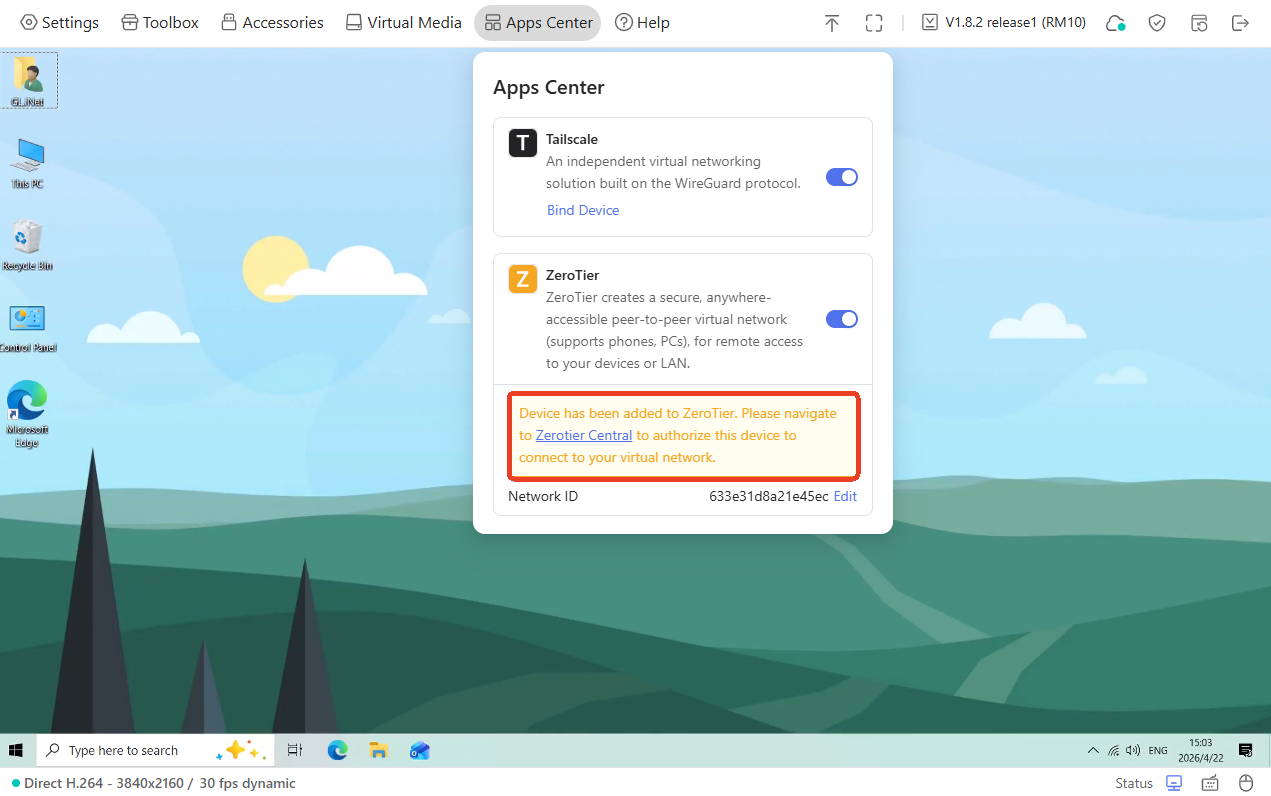Image resolution: width=1271 pixels, height=796 pixels.
Task: Click the exit session icon
Action: (x=1241, y=22)
